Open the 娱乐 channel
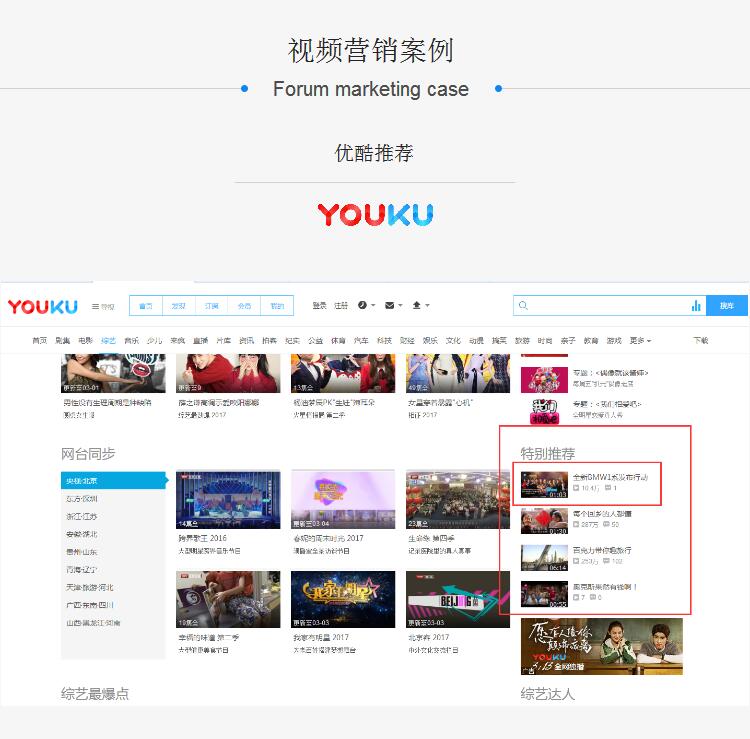Screen dimensions: 750x739 (x=430, y=341)
